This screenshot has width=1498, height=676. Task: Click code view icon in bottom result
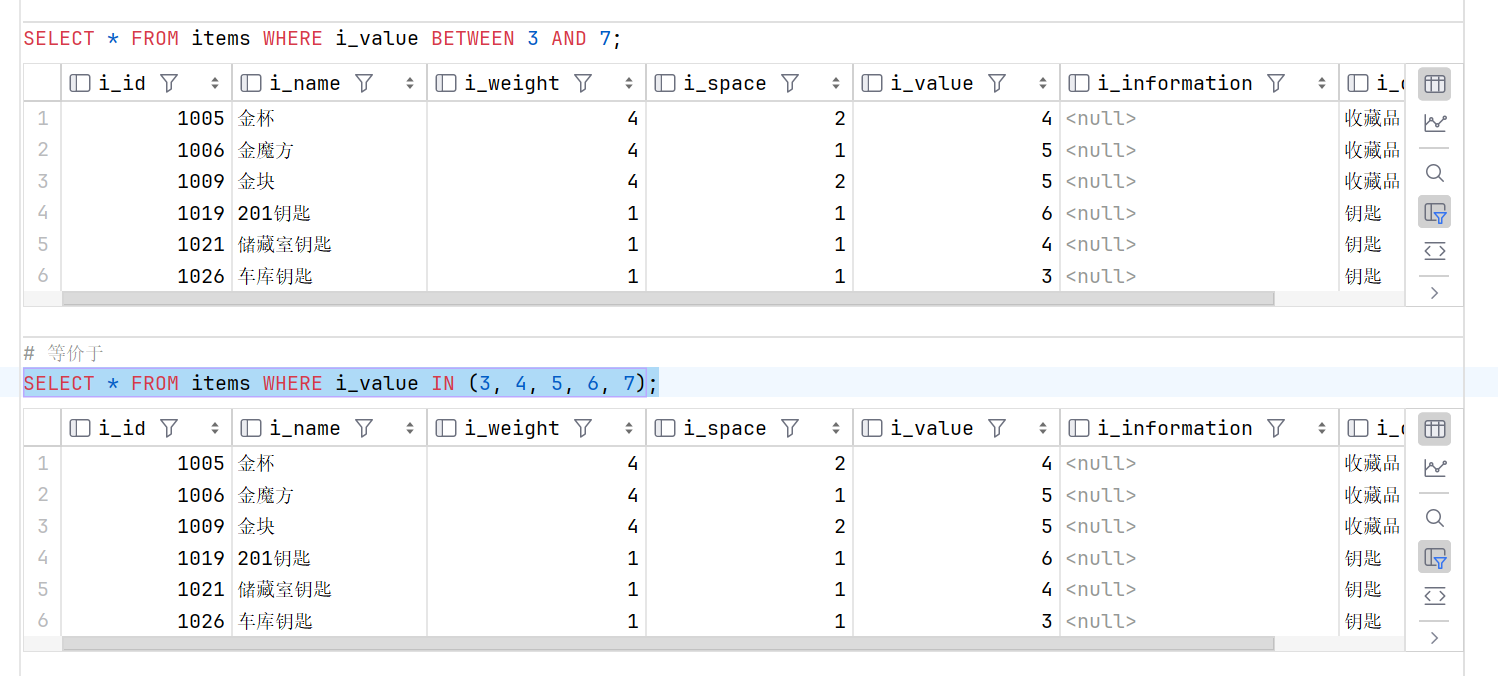[x=1434, y=596]
